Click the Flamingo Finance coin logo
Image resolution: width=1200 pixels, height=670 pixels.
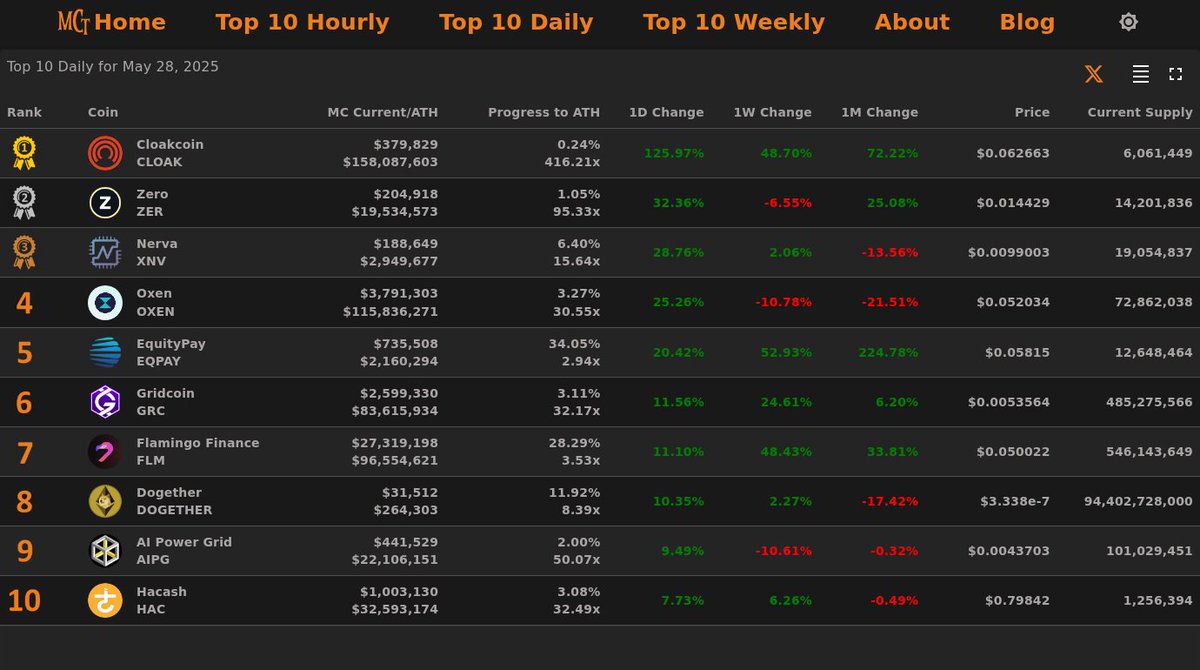105,452
